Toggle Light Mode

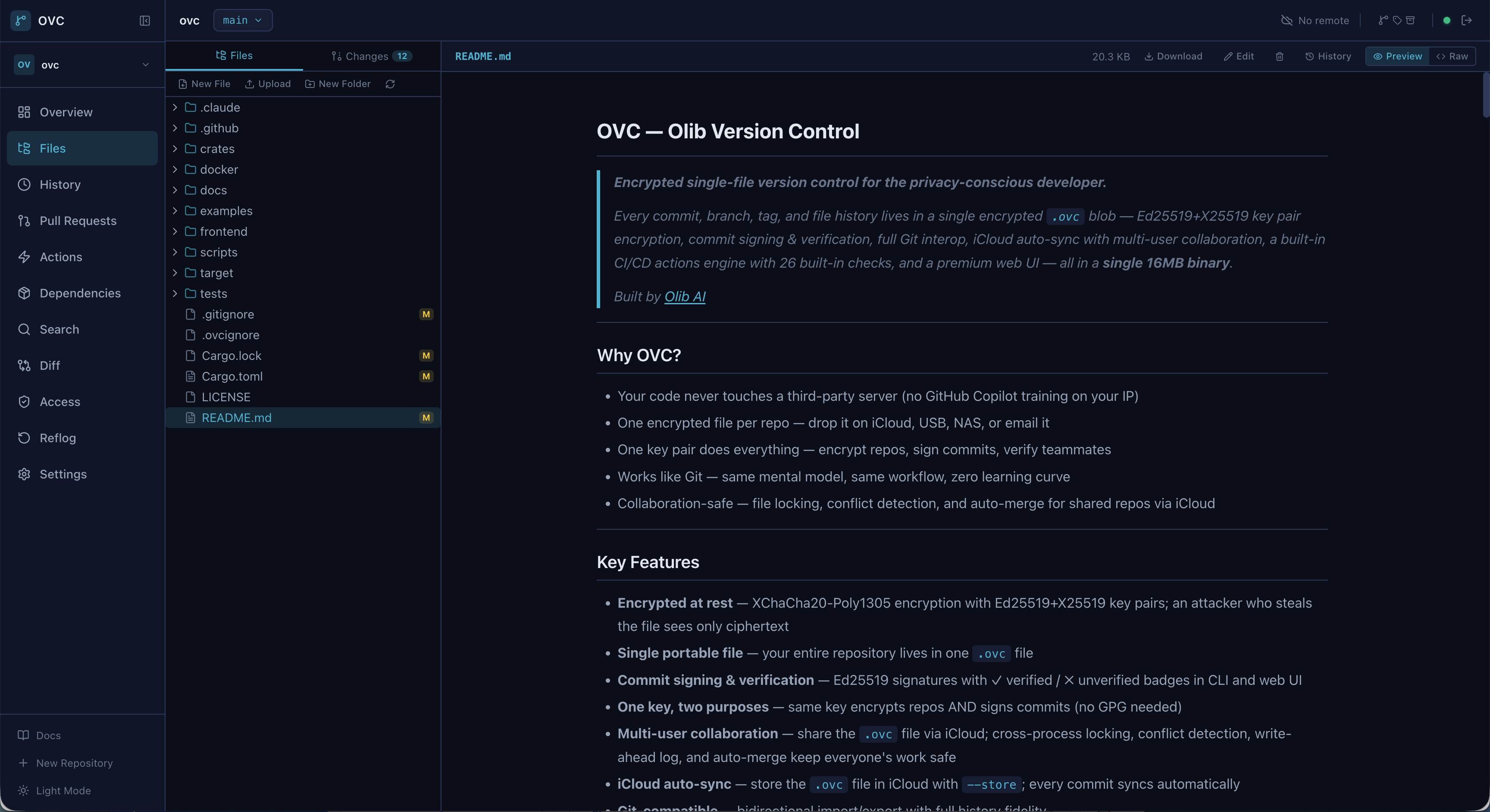63,790
